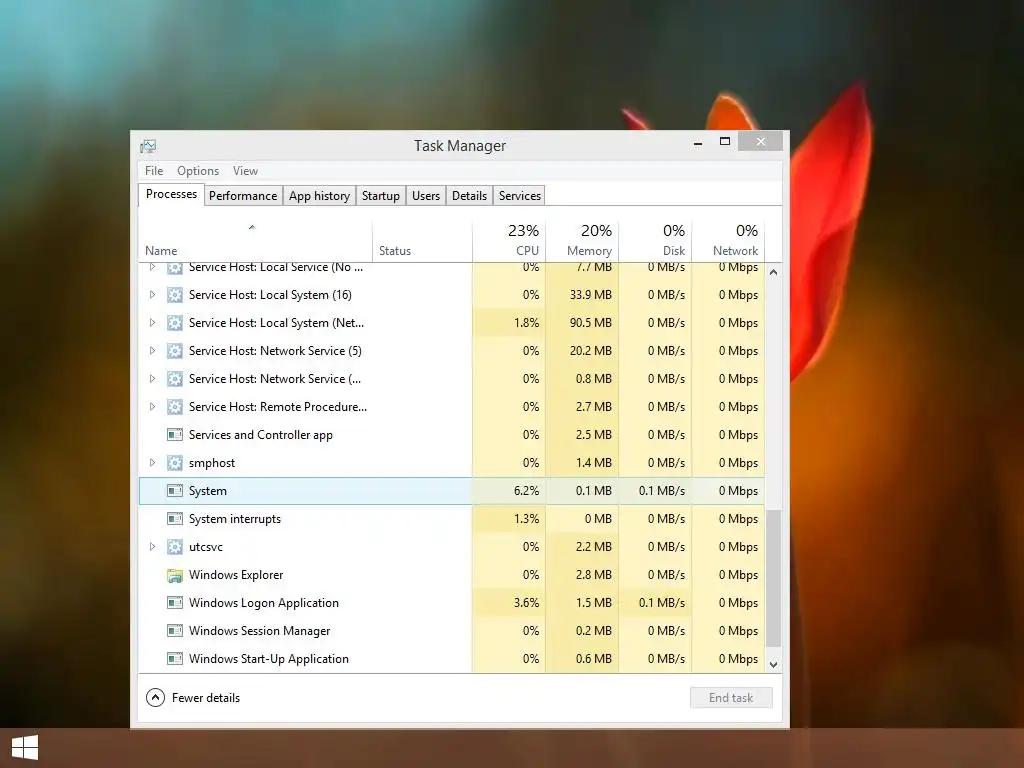Select the Windows Logon Application row text

click(264, 603)
